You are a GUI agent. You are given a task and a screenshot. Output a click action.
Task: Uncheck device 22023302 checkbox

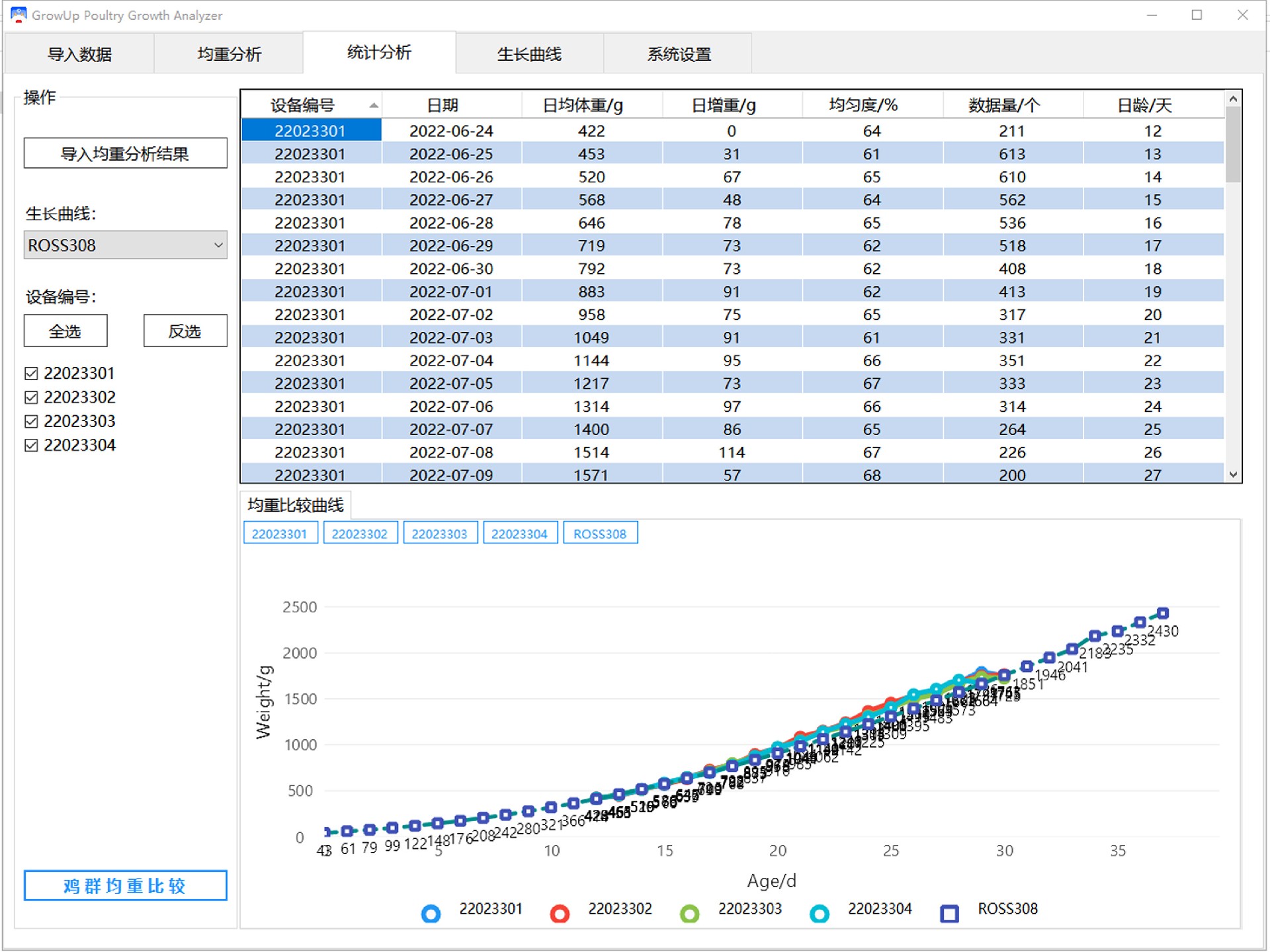click(31, 397)
